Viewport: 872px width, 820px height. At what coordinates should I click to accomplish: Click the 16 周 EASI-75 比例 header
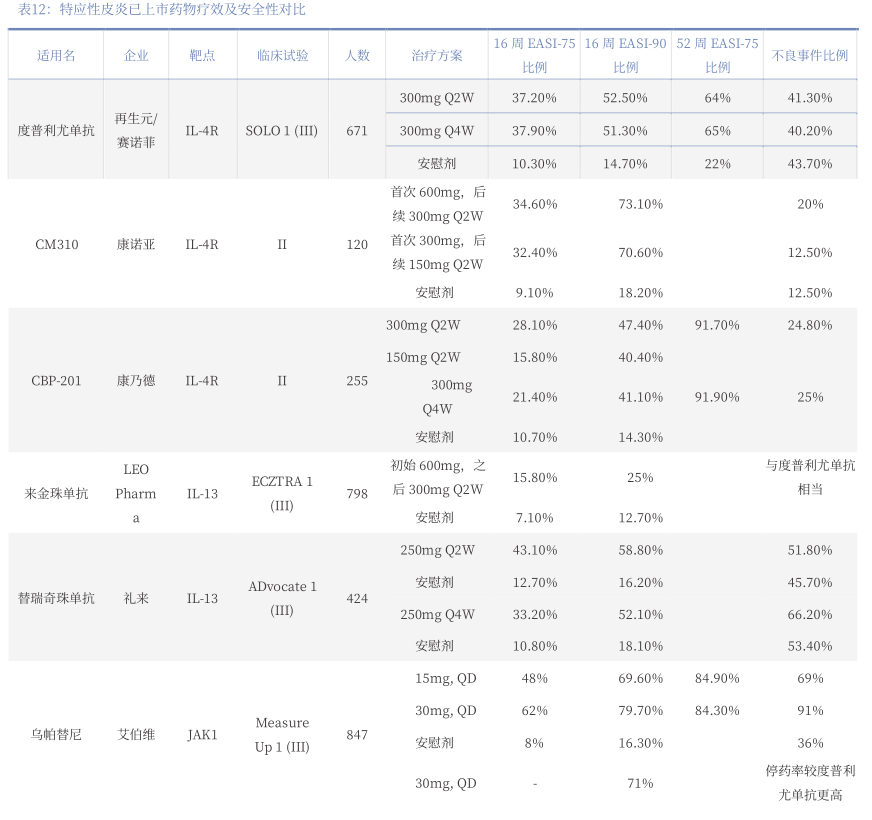coord(534,56)
